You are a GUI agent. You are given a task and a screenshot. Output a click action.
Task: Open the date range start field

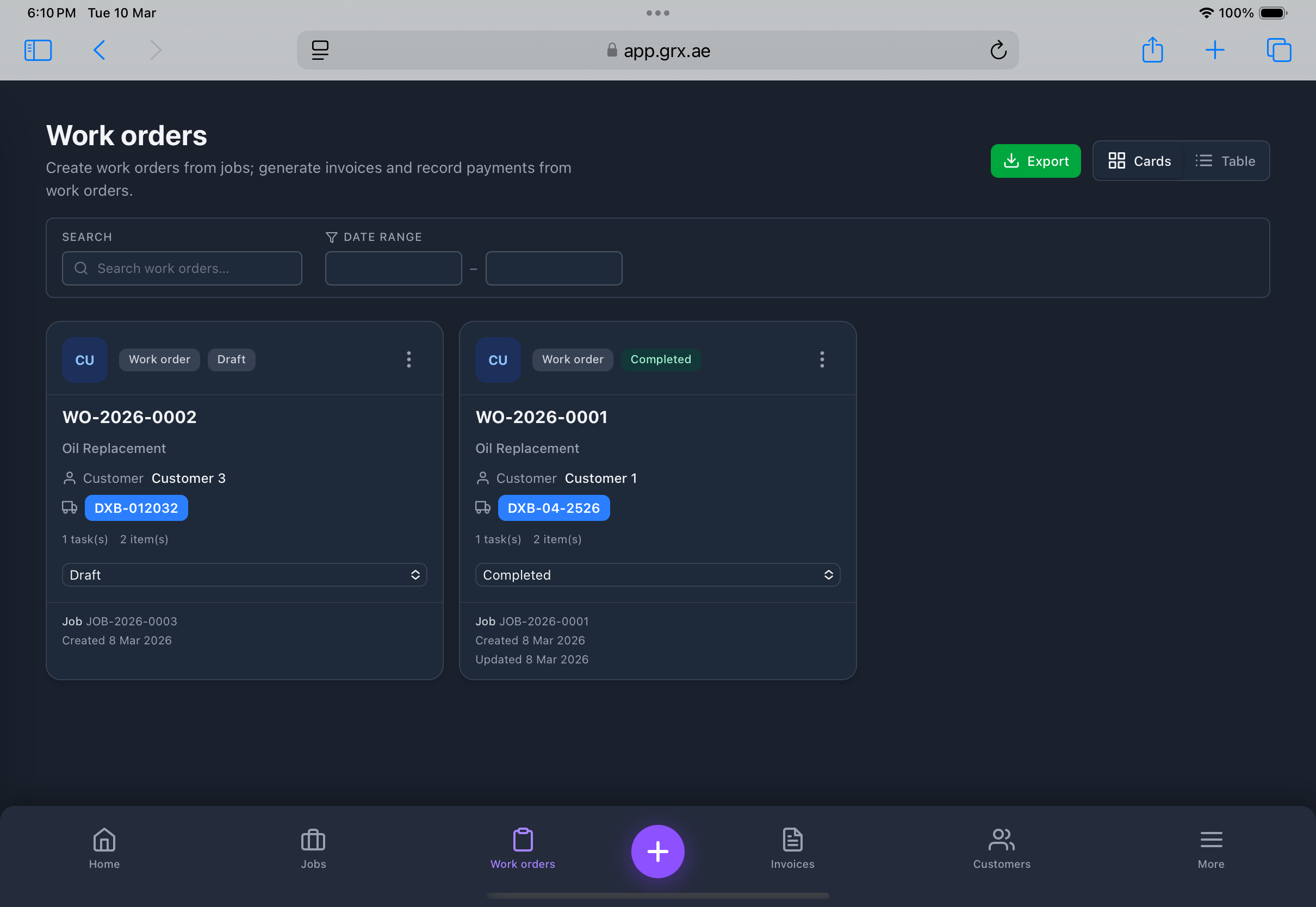coord(393,268)
